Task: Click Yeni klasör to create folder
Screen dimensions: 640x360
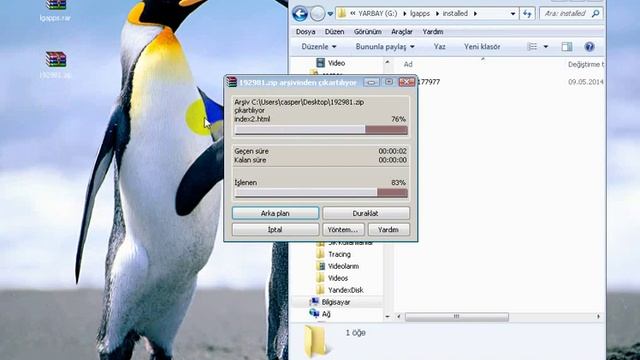Action: click(482, 47)
